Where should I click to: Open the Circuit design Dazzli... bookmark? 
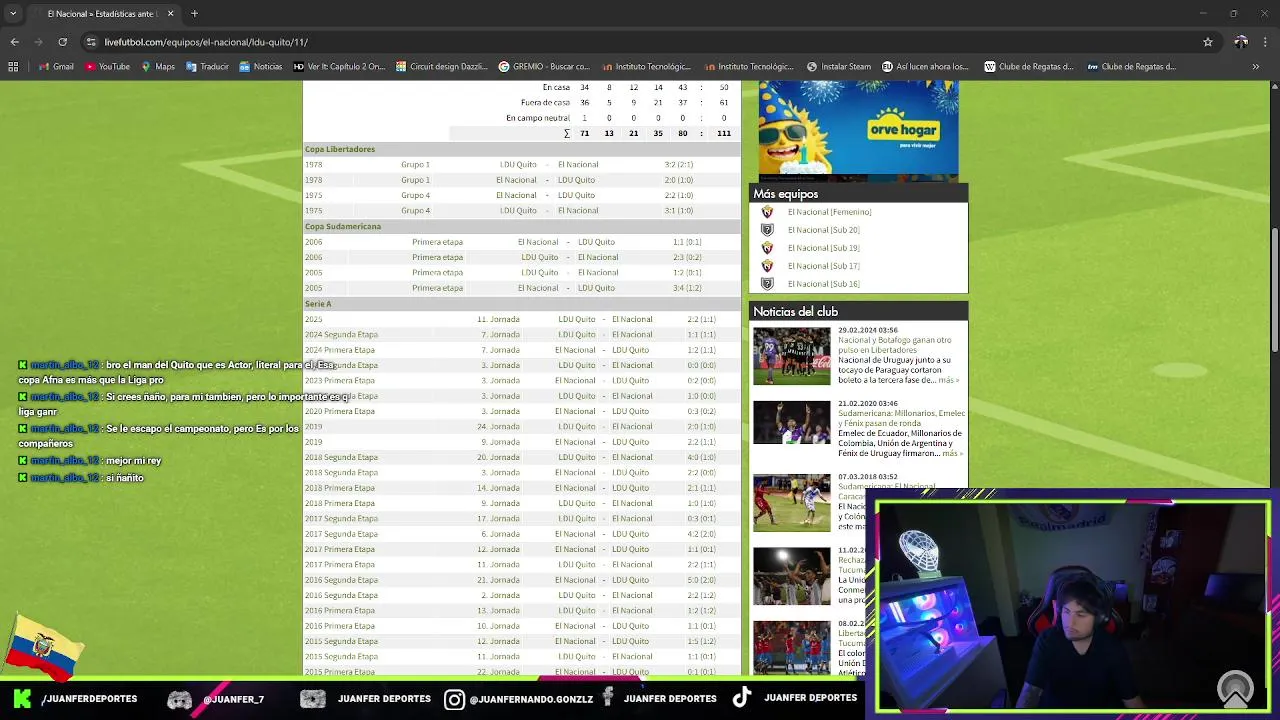[441, 67]
